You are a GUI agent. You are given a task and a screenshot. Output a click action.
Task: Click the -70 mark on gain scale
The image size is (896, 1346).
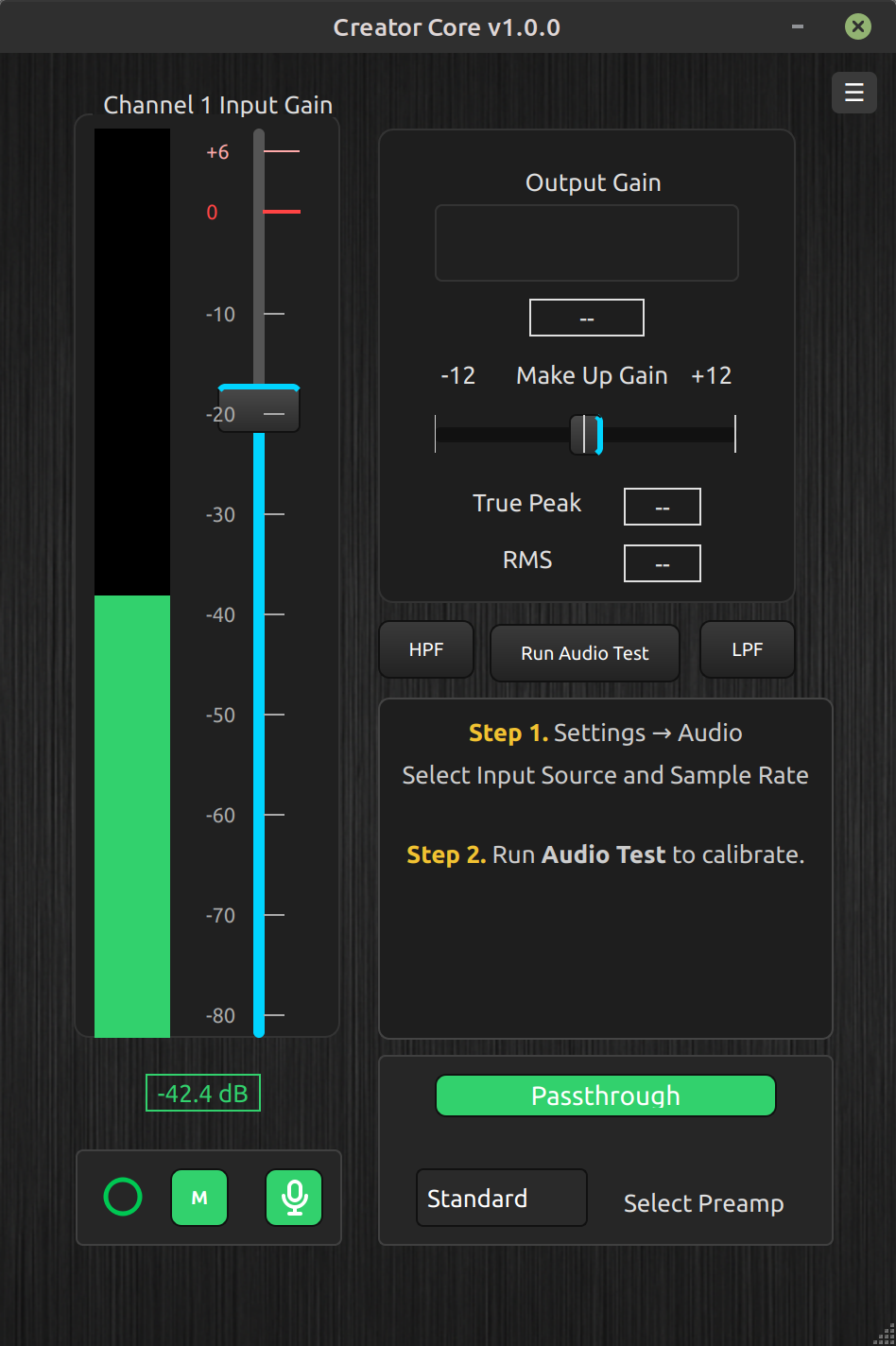tap(220, 915)
